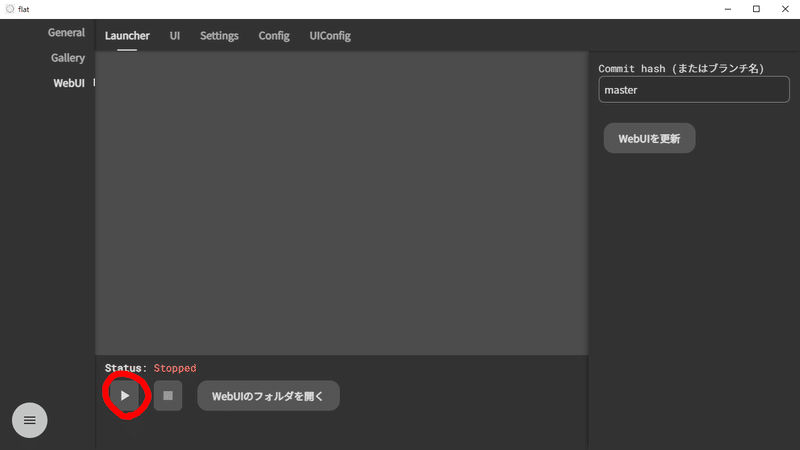Click the Commit hash (またはブランチ名) label
Viewport: 800px width, 450px height.
pyautogui.click(x=682, y=68)
